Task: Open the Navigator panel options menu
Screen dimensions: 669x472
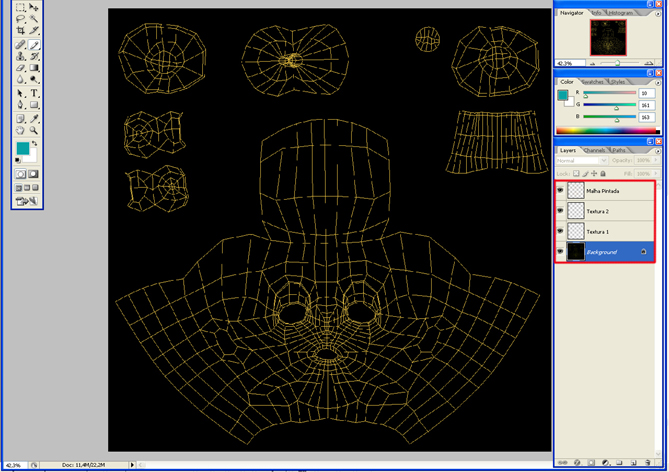Action: [x=656, y=14]
